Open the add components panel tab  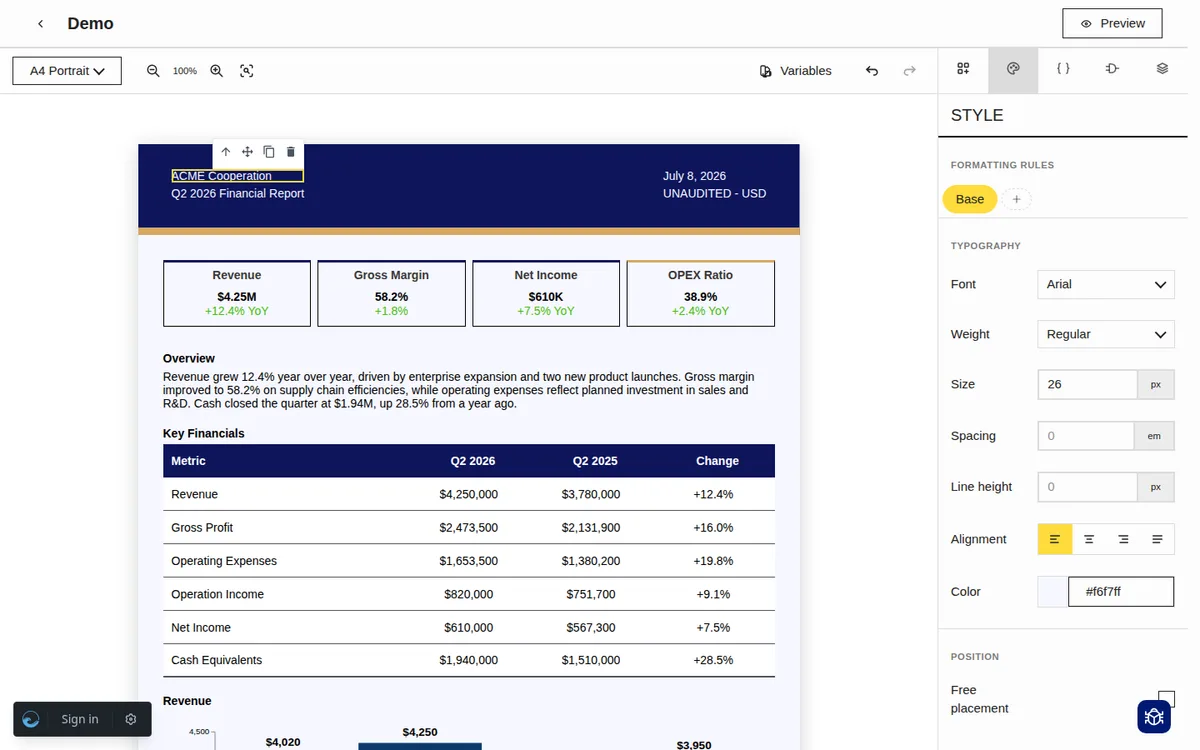click(963, 69)
